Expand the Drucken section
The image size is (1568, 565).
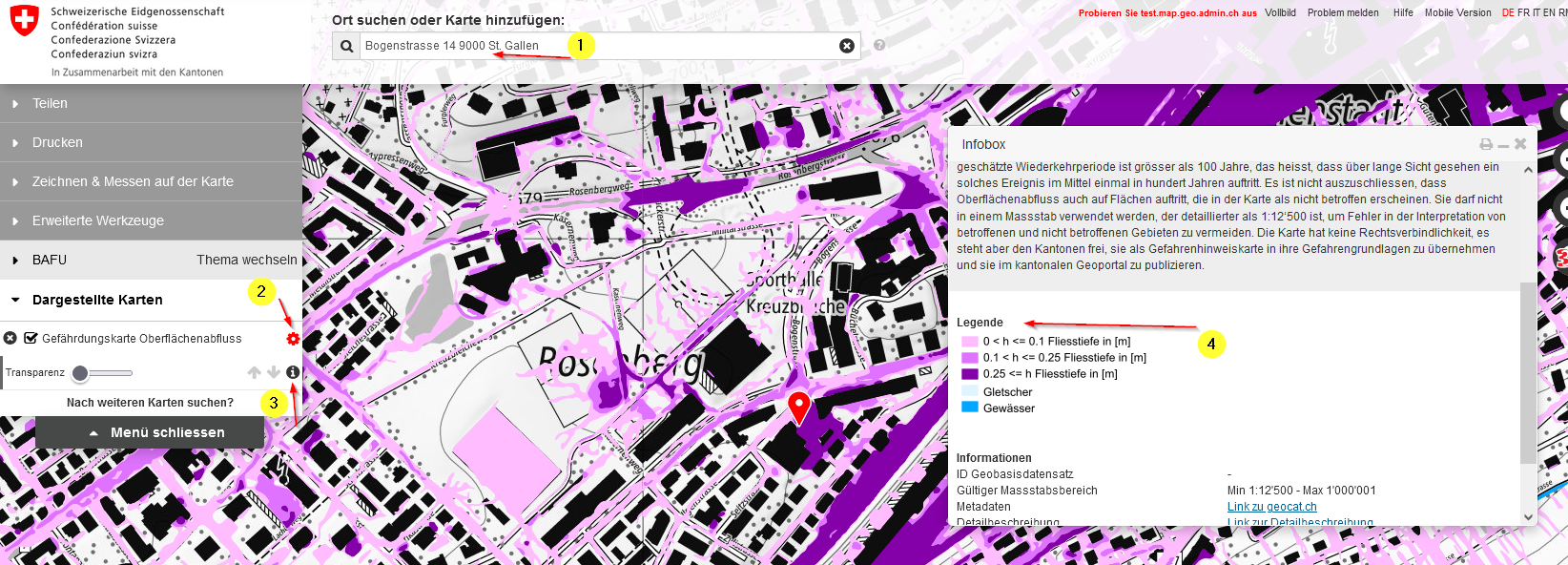(57, 142)
